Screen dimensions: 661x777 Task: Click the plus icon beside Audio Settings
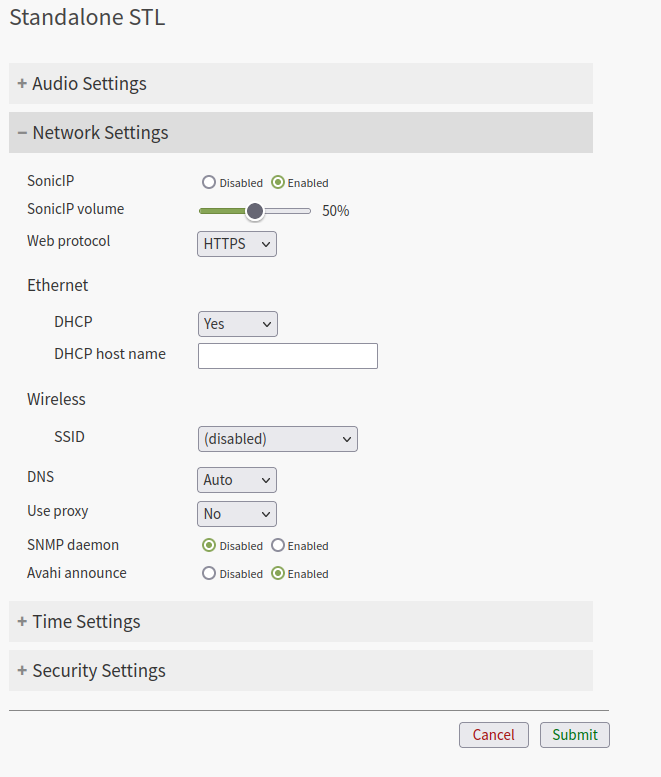click(22, 84)
